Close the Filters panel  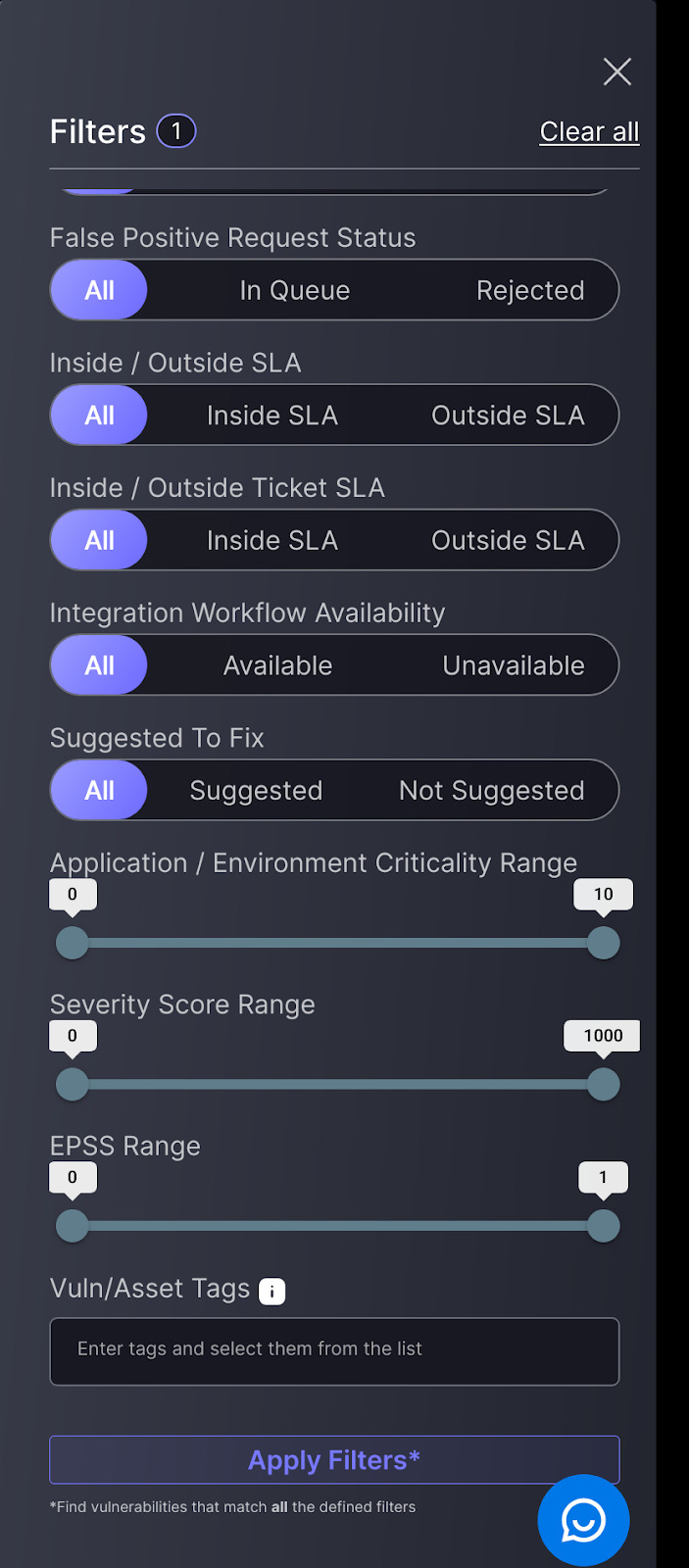click(x=616, y=72)
